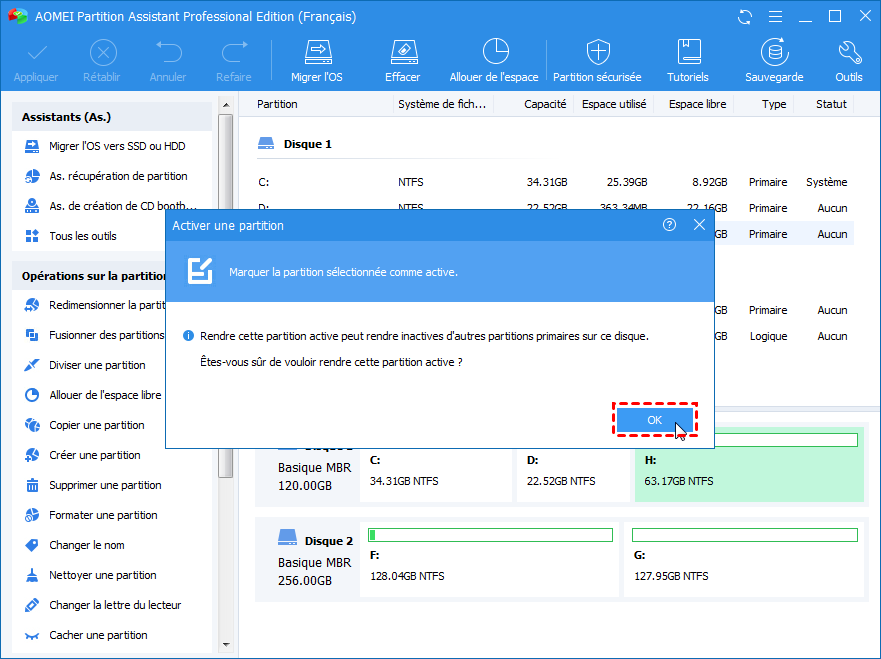The height and width of the screenshot is (659, 881).
Task: Click the Supprimer une partition trash icon
Action: pyautogui.click(x=32, y=485)
